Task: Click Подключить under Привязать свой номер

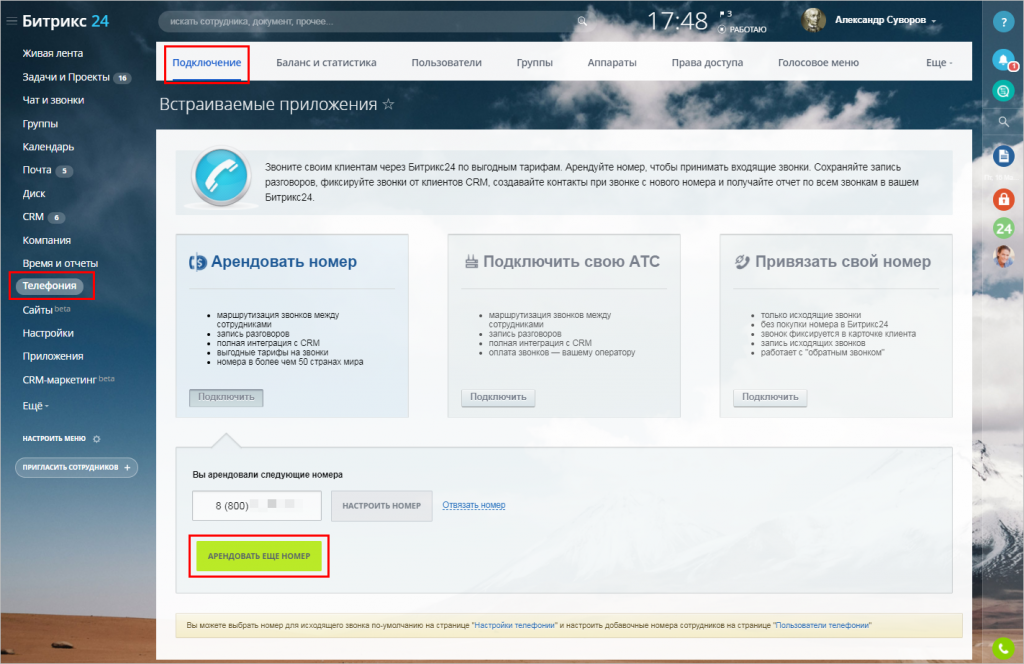Action: pyautogui.click(x=770, y=397)
